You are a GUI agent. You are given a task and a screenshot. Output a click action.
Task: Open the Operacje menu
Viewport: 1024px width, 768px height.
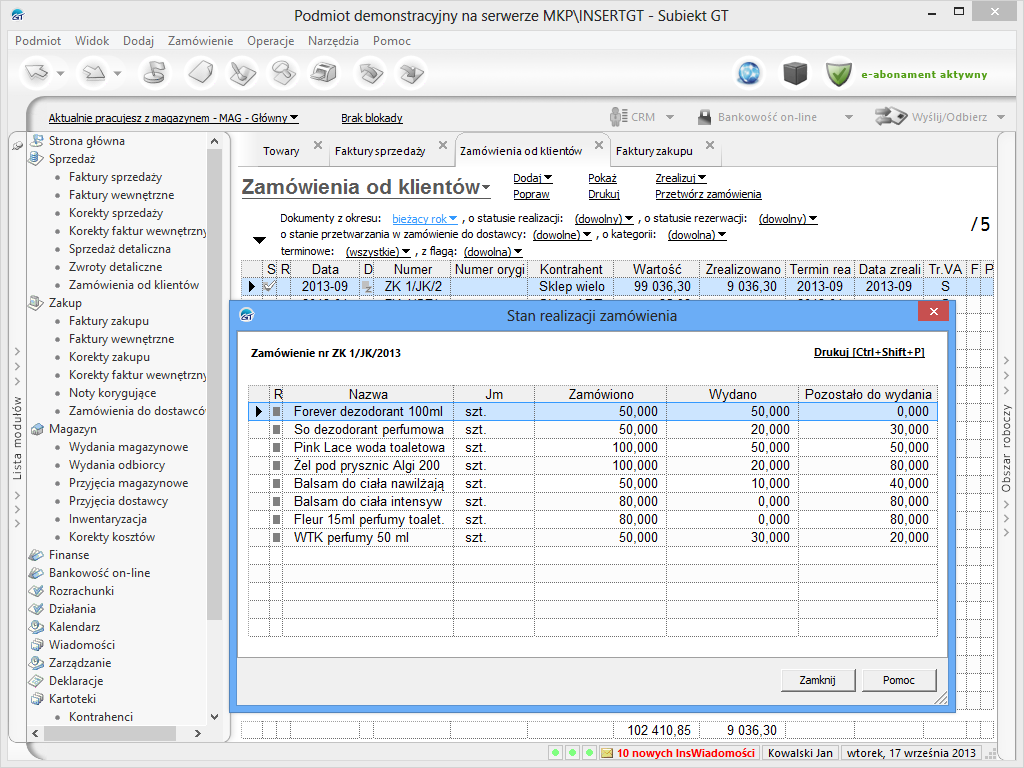270,41
